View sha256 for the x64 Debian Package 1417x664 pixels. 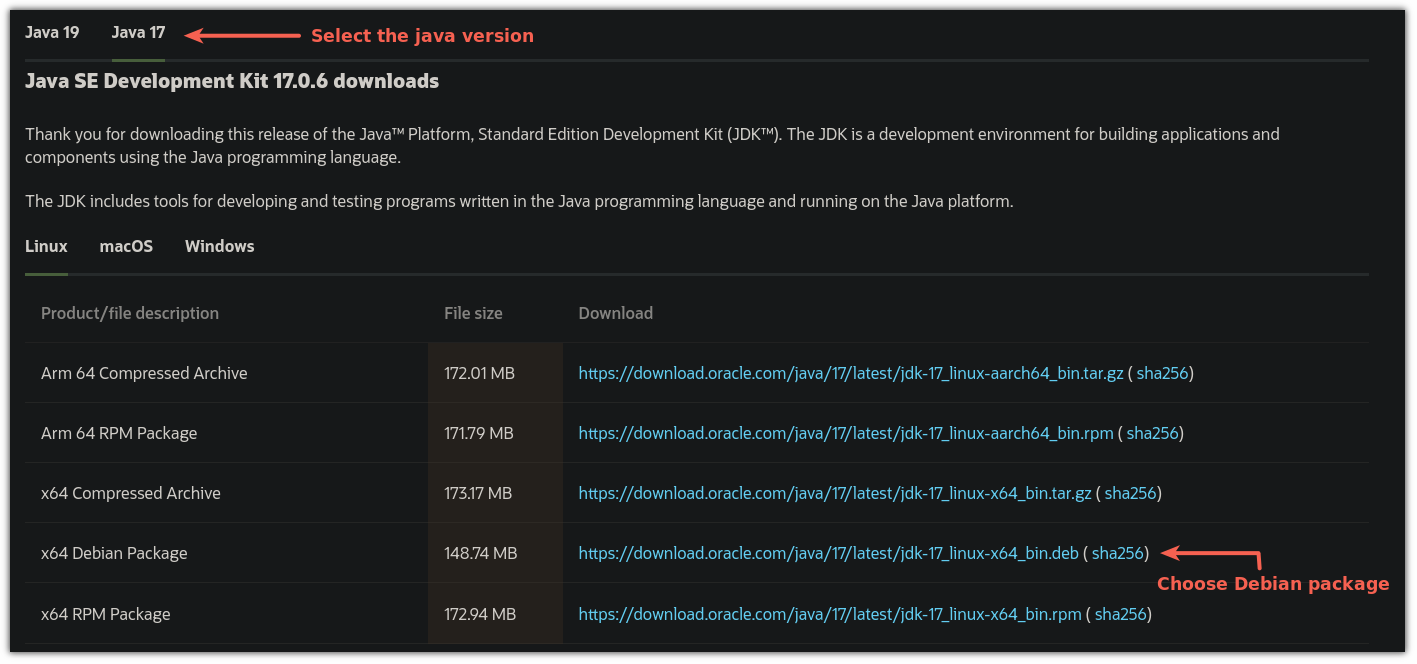(x=1117, y=552)
